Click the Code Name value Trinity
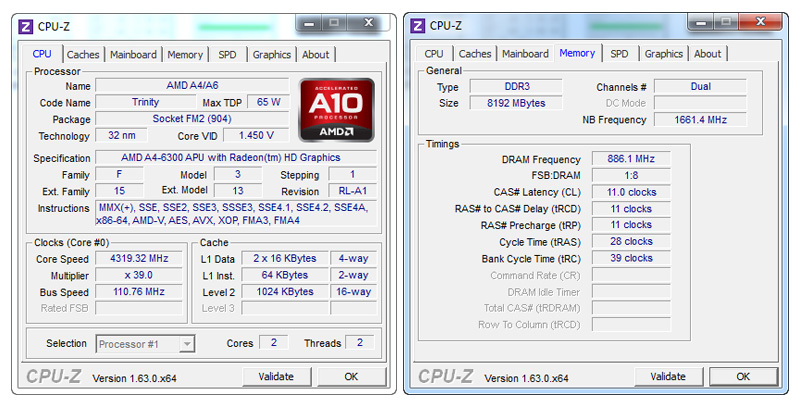 click(145, 102)
